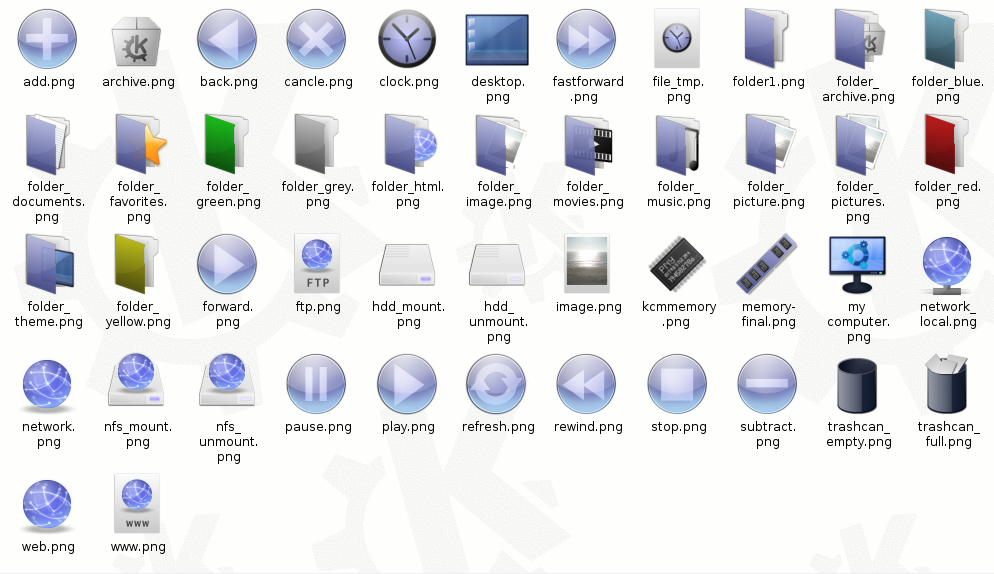This screenshot has height=574, width=994.
Task: Select the green folder_green.png icon
Action: [227, 145]
